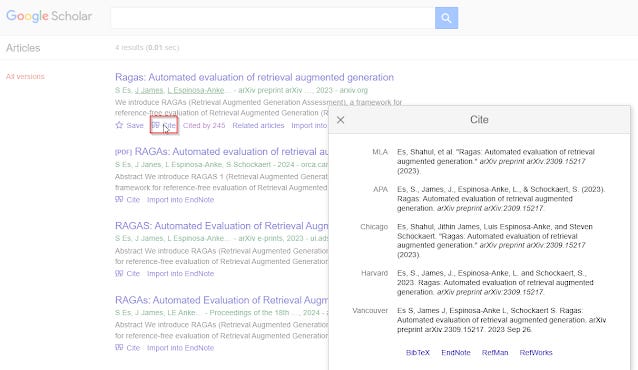Click Import into EndNote under the [PDF] result
The width and height of the screenshot is (638, 370).
click(180, 199)
